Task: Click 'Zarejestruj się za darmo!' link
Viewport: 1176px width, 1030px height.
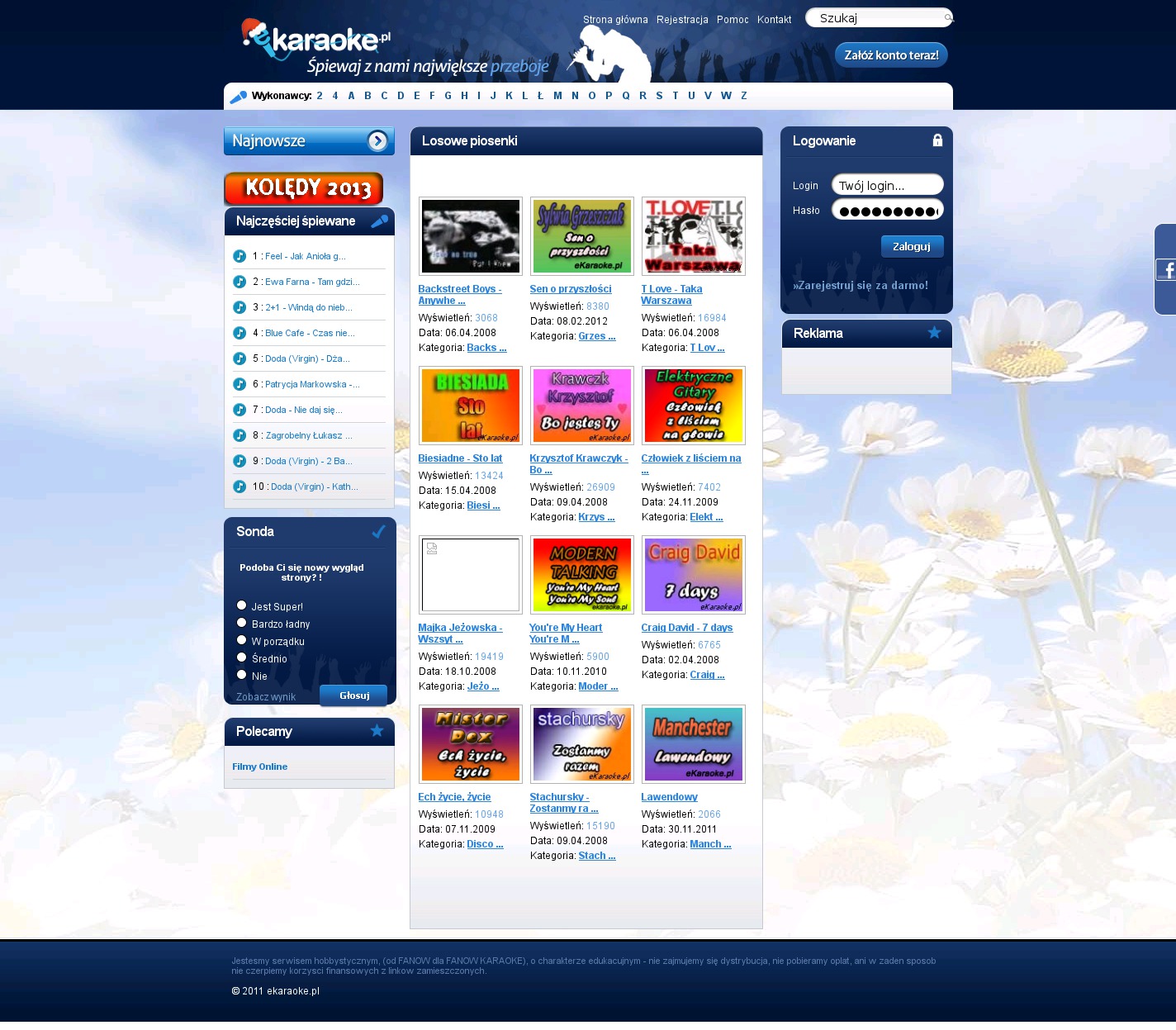Action: (x=861, y=286)
